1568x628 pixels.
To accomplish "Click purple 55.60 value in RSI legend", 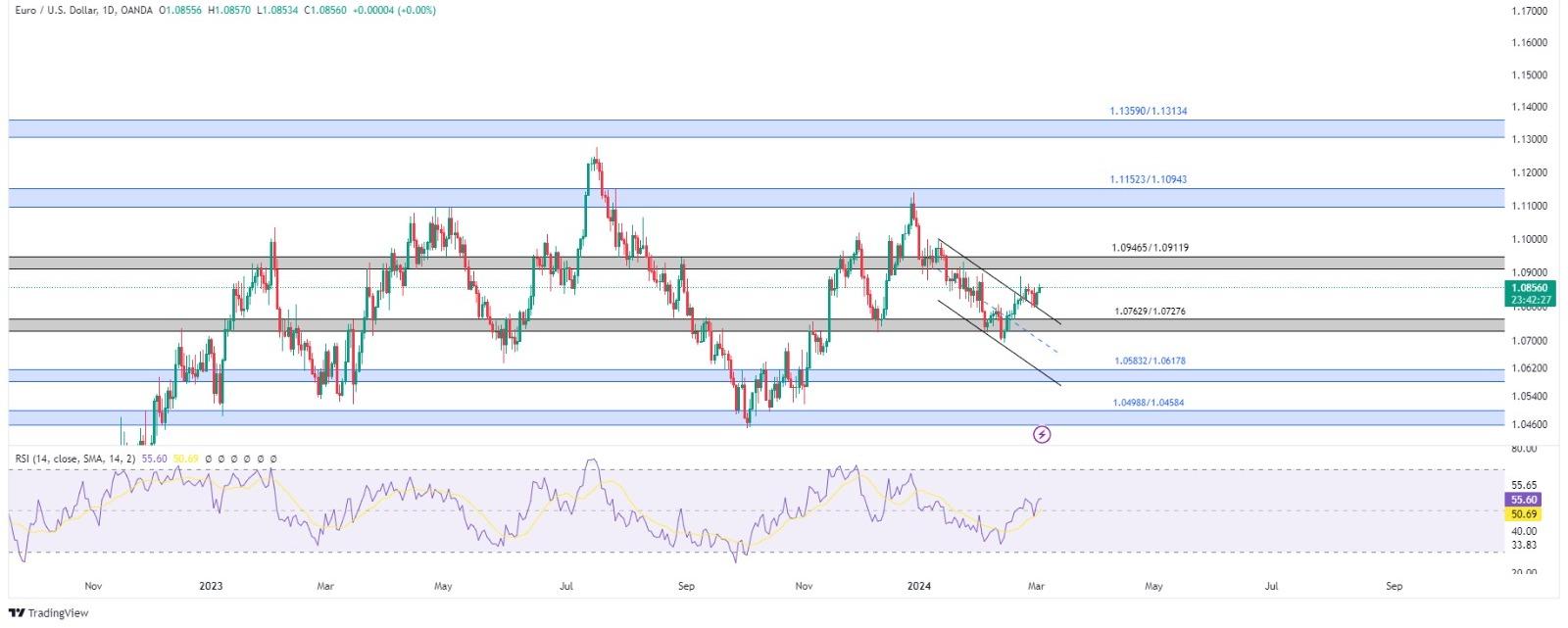I will point(154,459).
